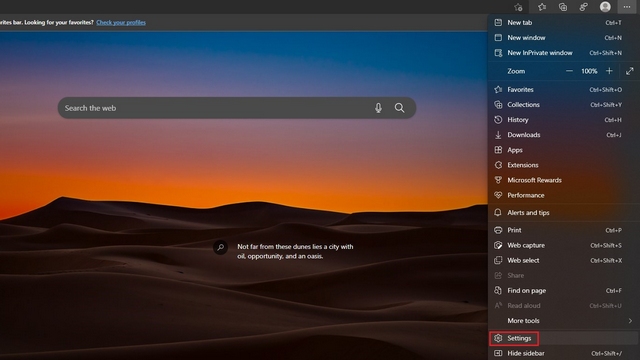Image resolution: width=640 pixels, height=360 pixels.
Task: Click the Hide sidebar icon in menu
Action: tap(498, 353)
